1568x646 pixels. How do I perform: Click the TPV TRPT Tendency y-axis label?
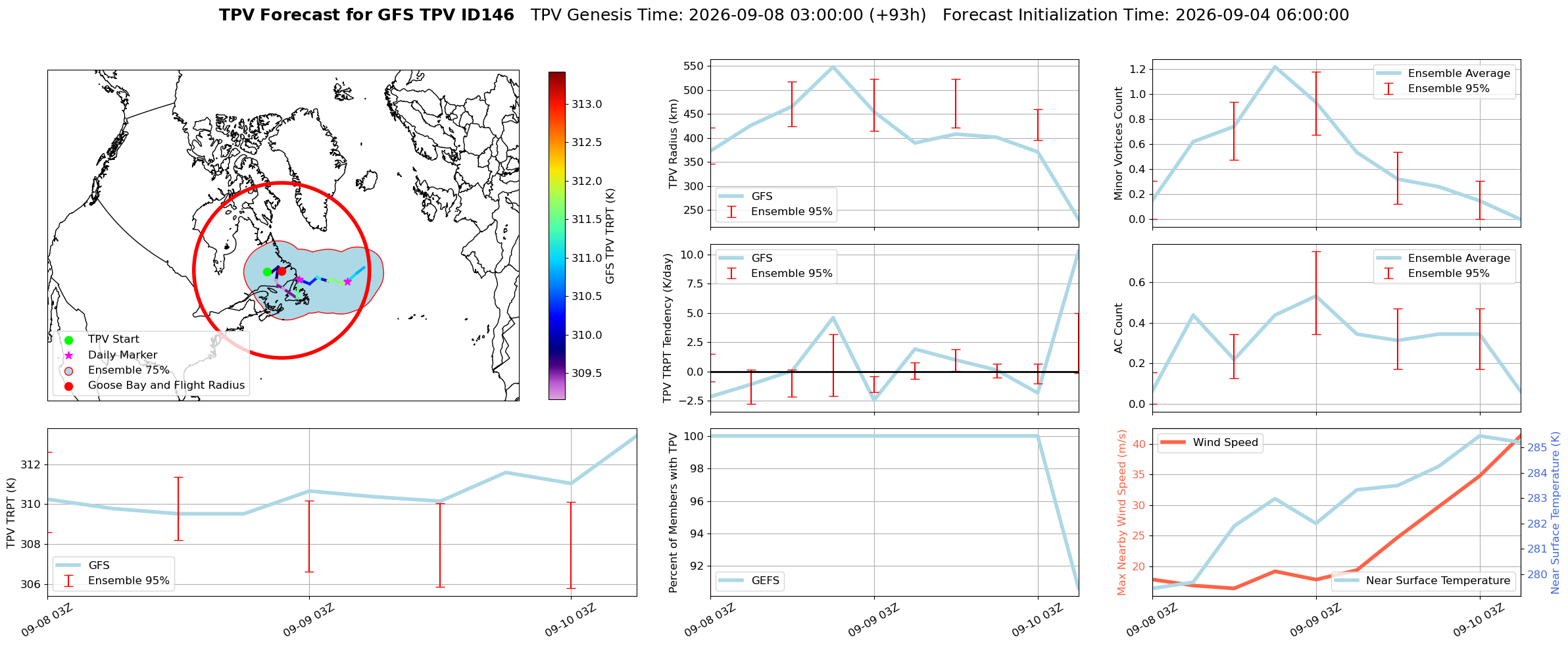[669, 328]
